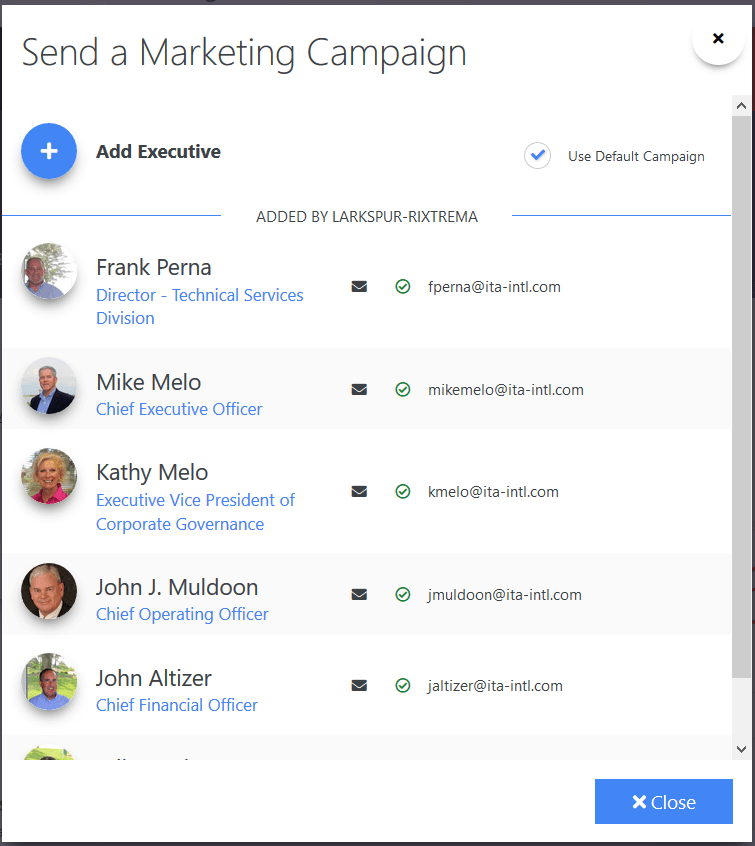Click the scrollbar up arrow
755x846 pixels.
741,104
